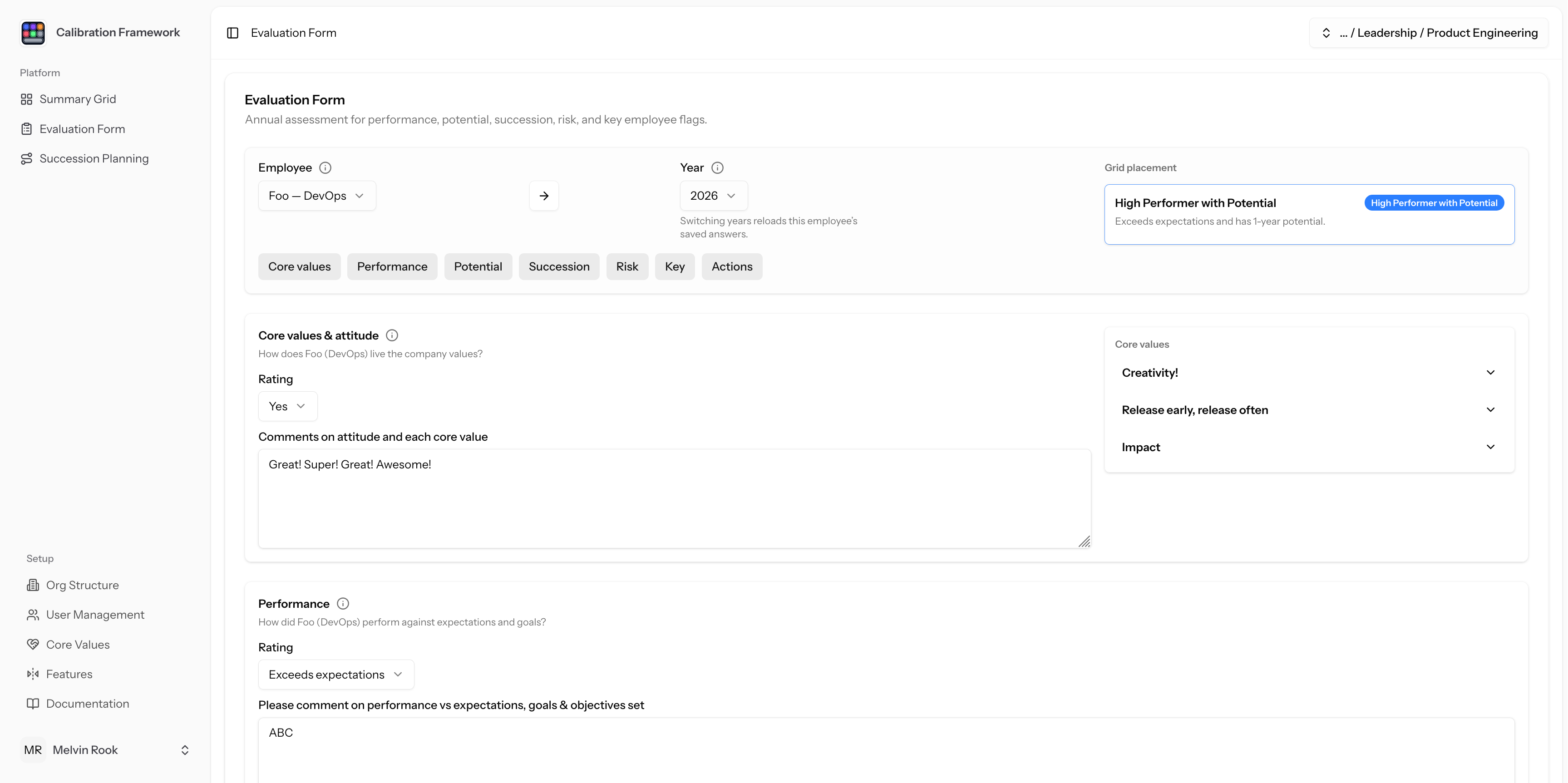The image size is (1568, 783).
Task: Jump to the Performance section tab
Action: 392,267
